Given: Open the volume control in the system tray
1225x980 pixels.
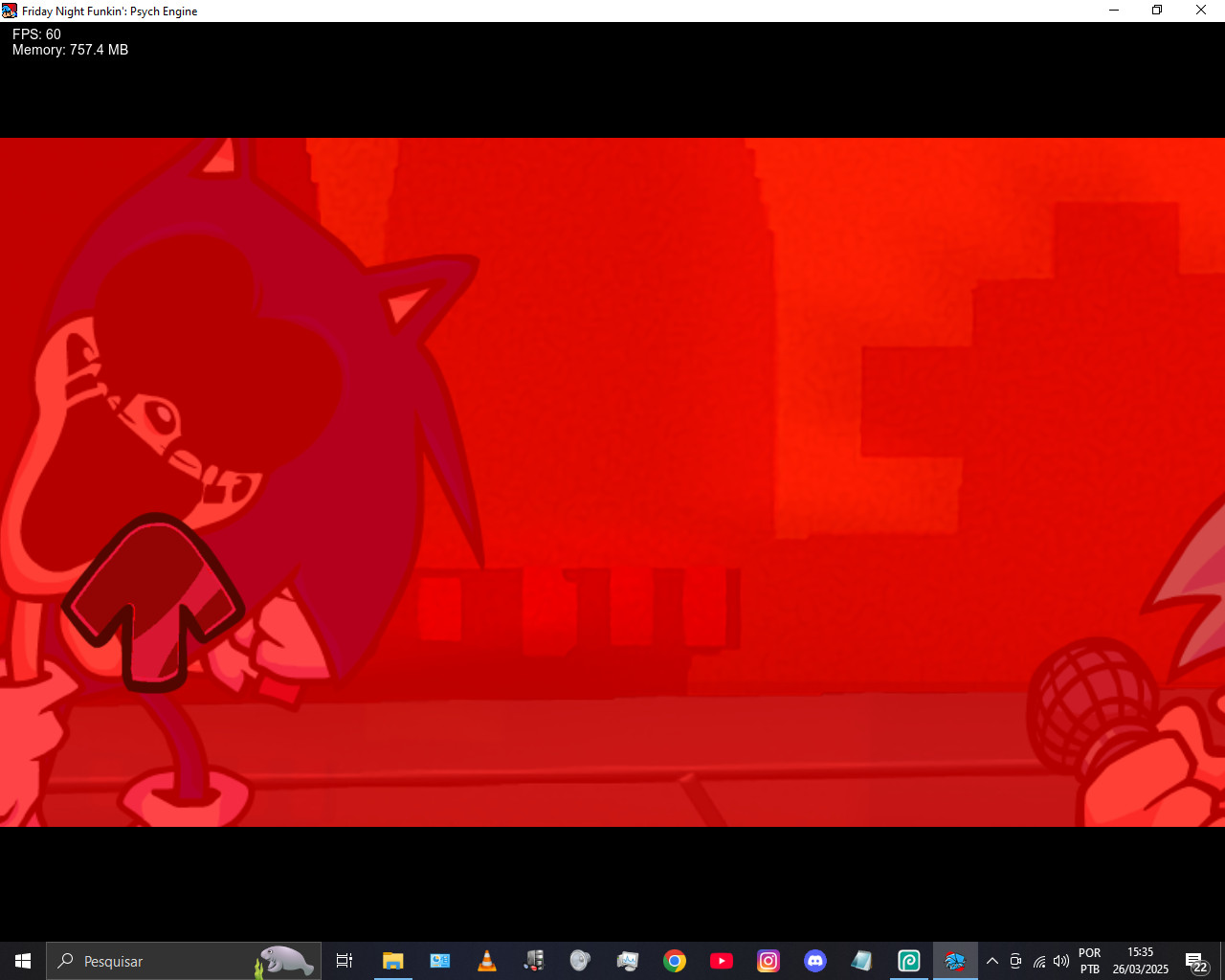Looking at the screenshot, I should [1061, 961].
